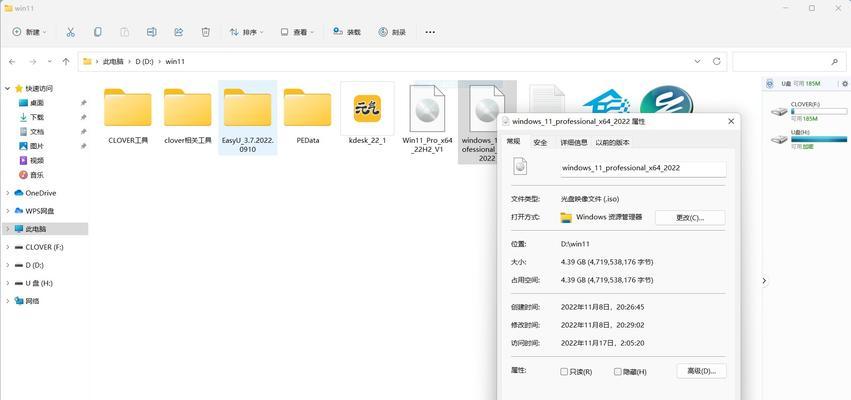Click the Delete trash icon in toolbar
Image resolution: width=851 pixels, height=400 pixels.
(206, 33)
